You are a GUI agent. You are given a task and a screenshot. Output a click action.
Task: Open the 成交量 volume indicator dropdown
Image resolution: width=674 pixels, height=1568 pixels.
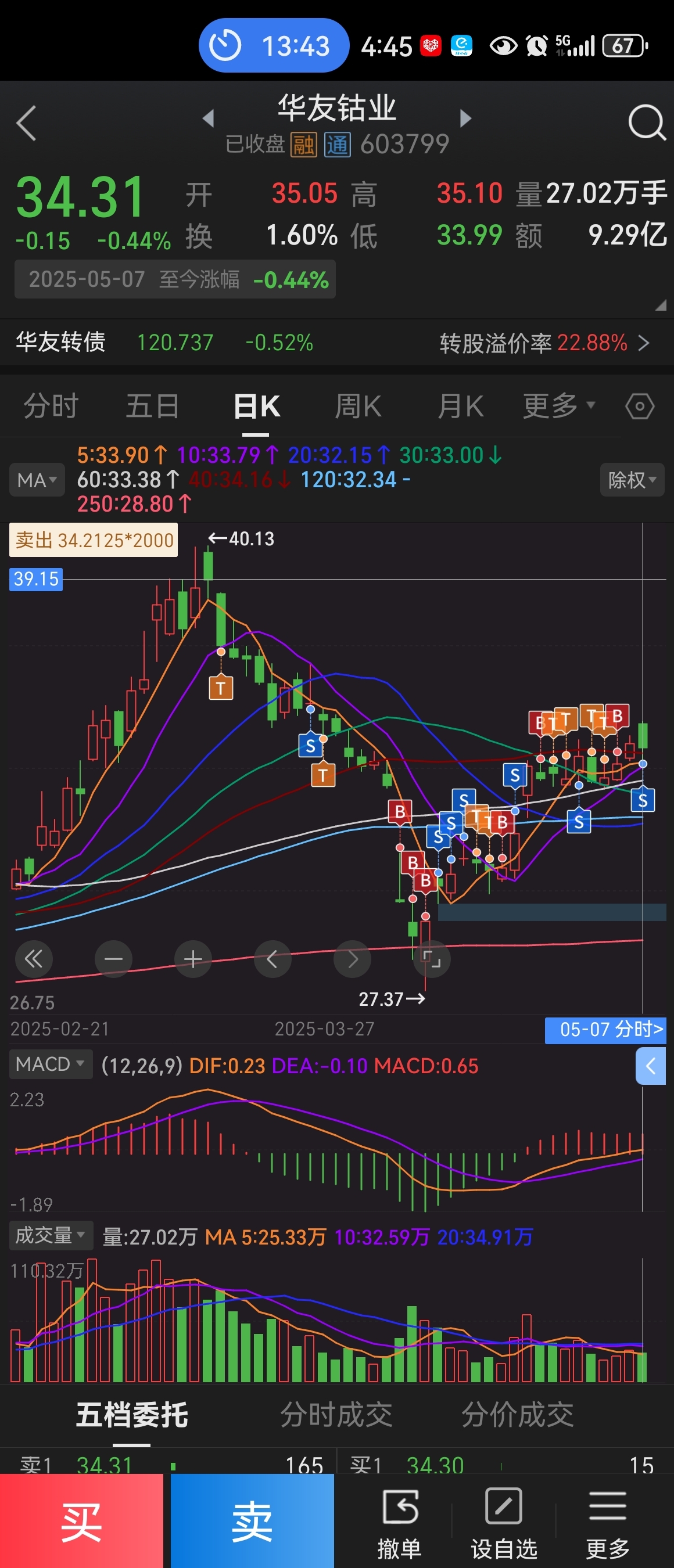tap(51, 1236)
